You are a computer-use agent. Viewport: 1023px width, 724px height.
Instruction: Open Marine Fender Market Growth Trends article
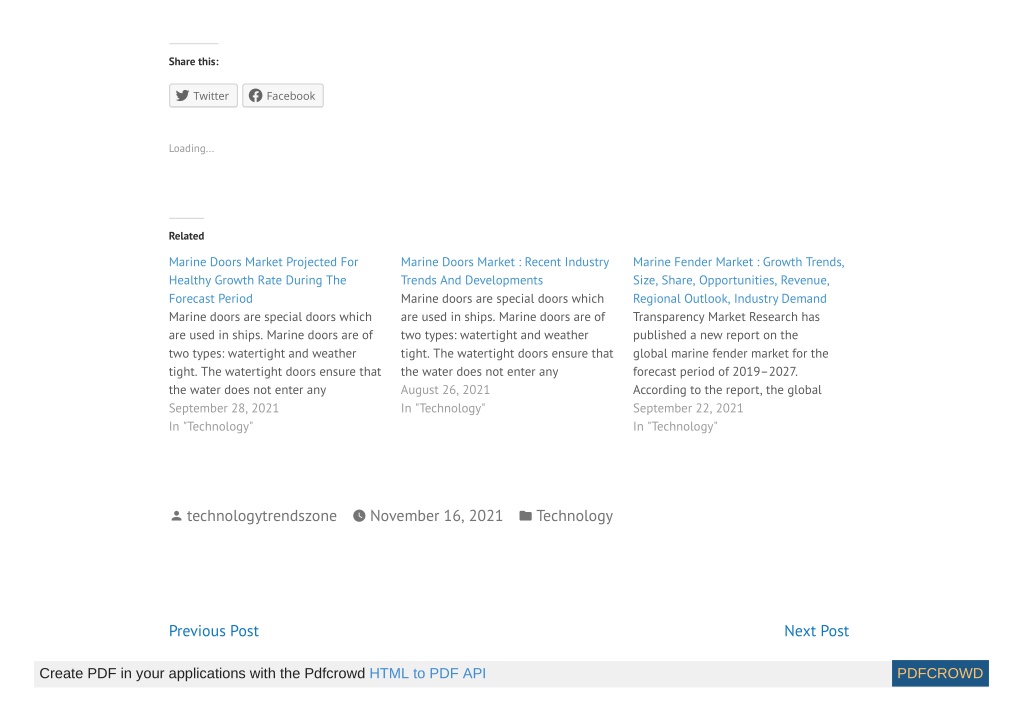pos(738,280)
